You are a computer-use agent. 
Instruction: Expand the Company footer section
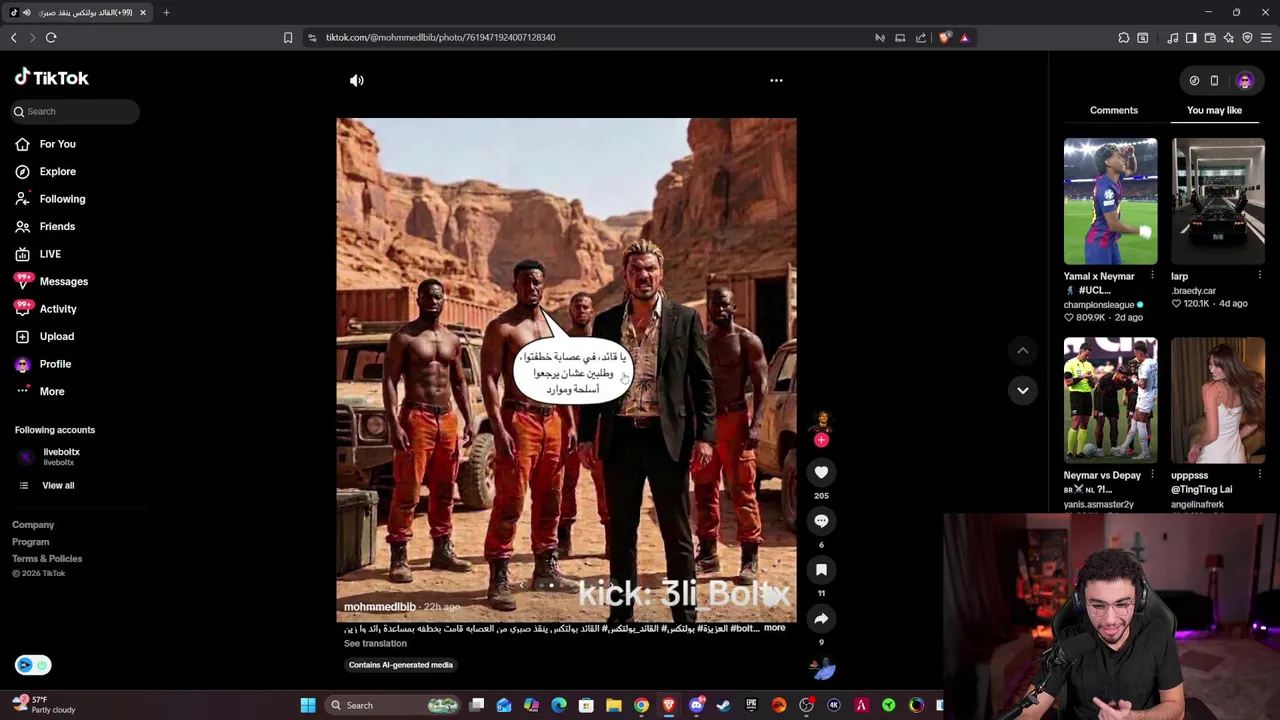[x=33, y=524]
